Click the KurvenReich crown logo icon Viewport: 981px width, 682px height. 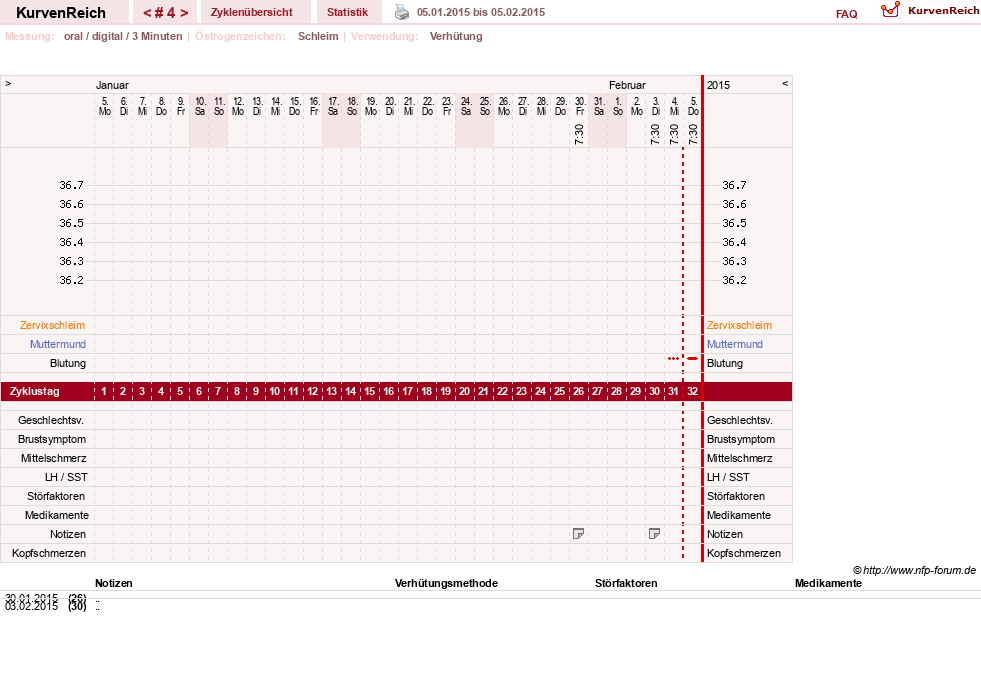[890, 10]
